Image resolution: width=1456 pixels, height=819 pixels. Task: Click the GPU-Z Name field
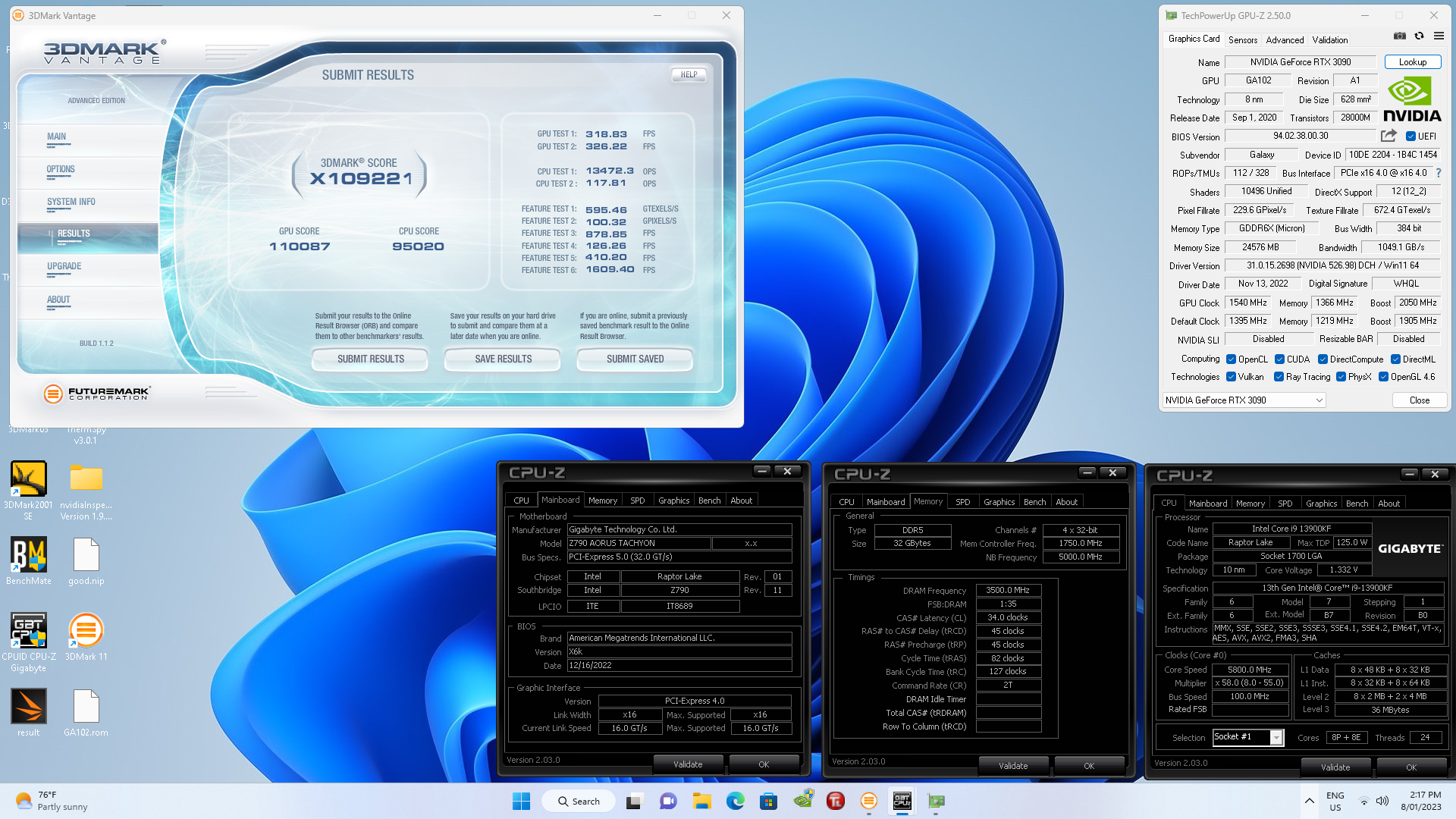[1300, 62]
